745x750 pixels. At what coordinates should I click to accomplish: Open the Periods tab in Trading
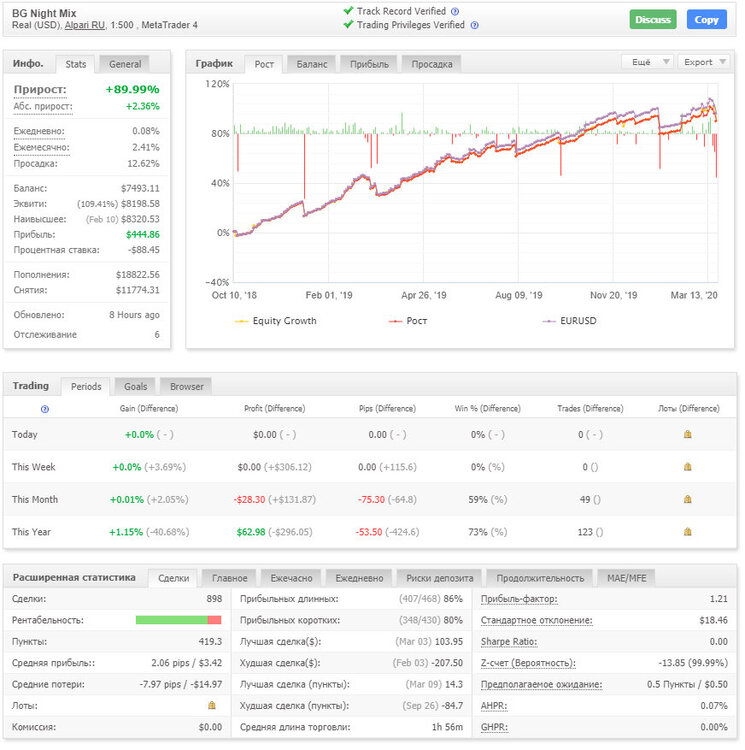86,386
